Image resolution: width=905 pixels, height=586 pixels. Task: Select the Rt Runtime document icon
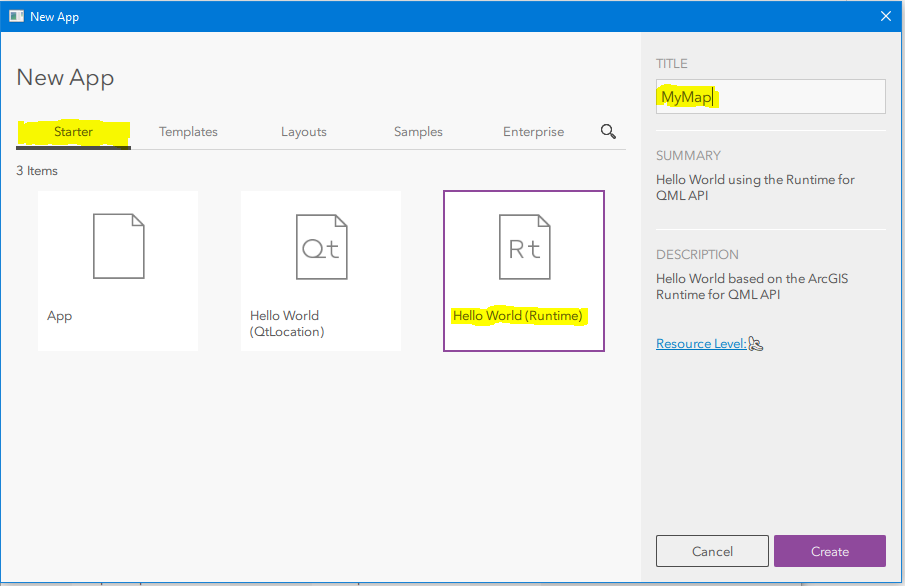[525, 247]
